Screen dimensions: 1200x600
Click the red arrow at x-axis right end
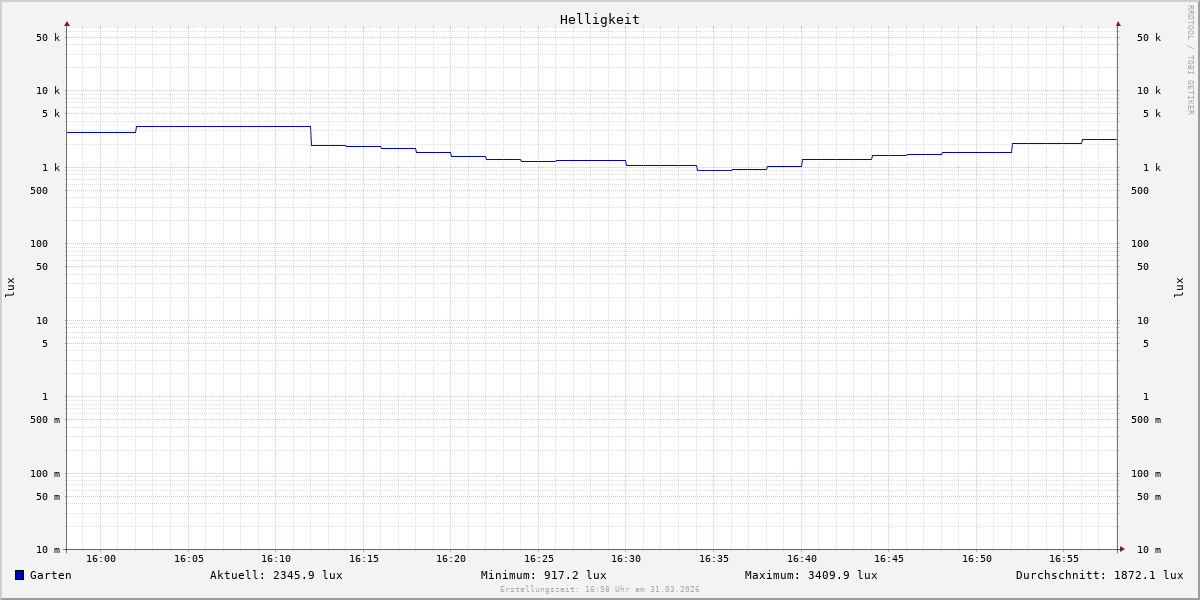point(1122,549)
